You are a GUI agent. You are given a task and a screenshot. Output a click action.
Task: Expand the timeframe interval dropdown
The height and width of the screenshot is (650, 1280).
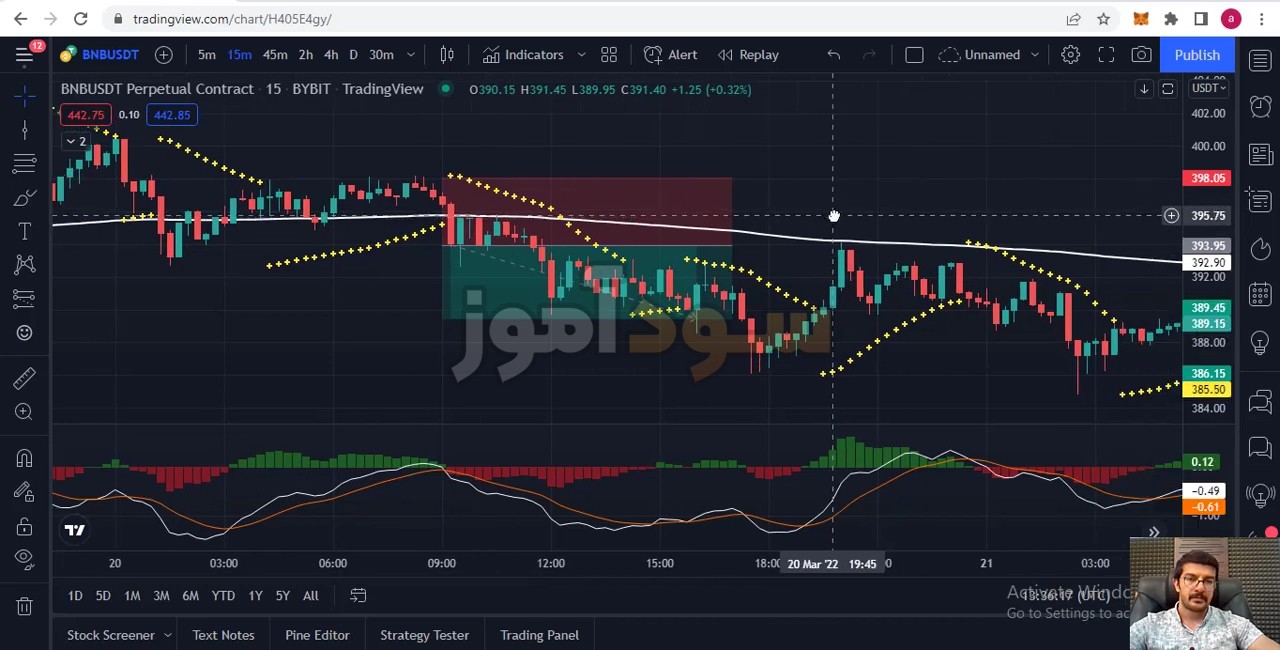(x=411, y=55)
